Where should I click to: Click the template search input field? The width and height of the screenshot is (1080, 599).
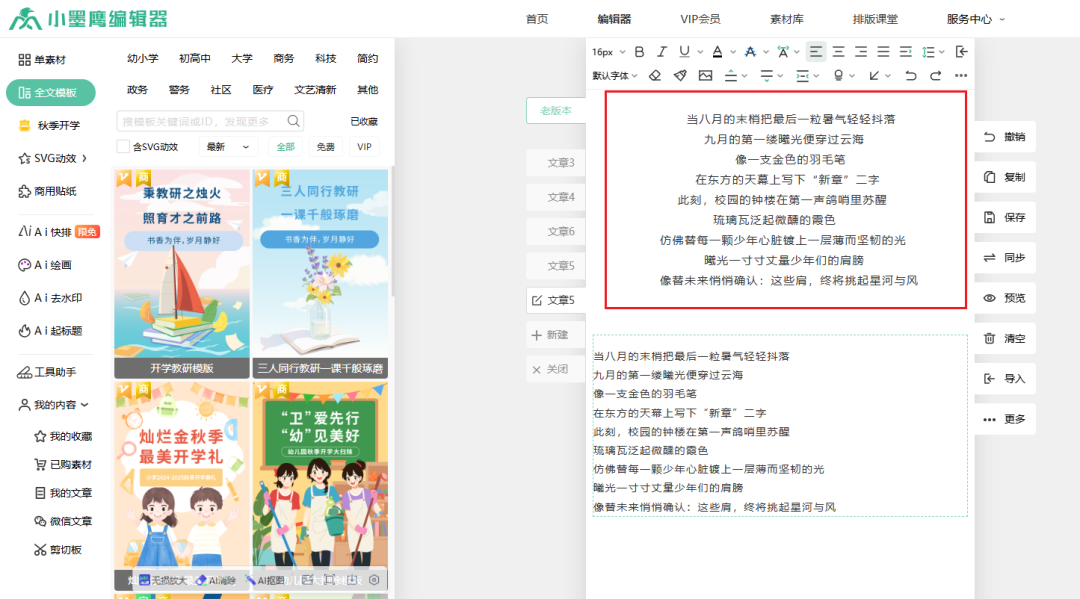(x=205, y=119)
